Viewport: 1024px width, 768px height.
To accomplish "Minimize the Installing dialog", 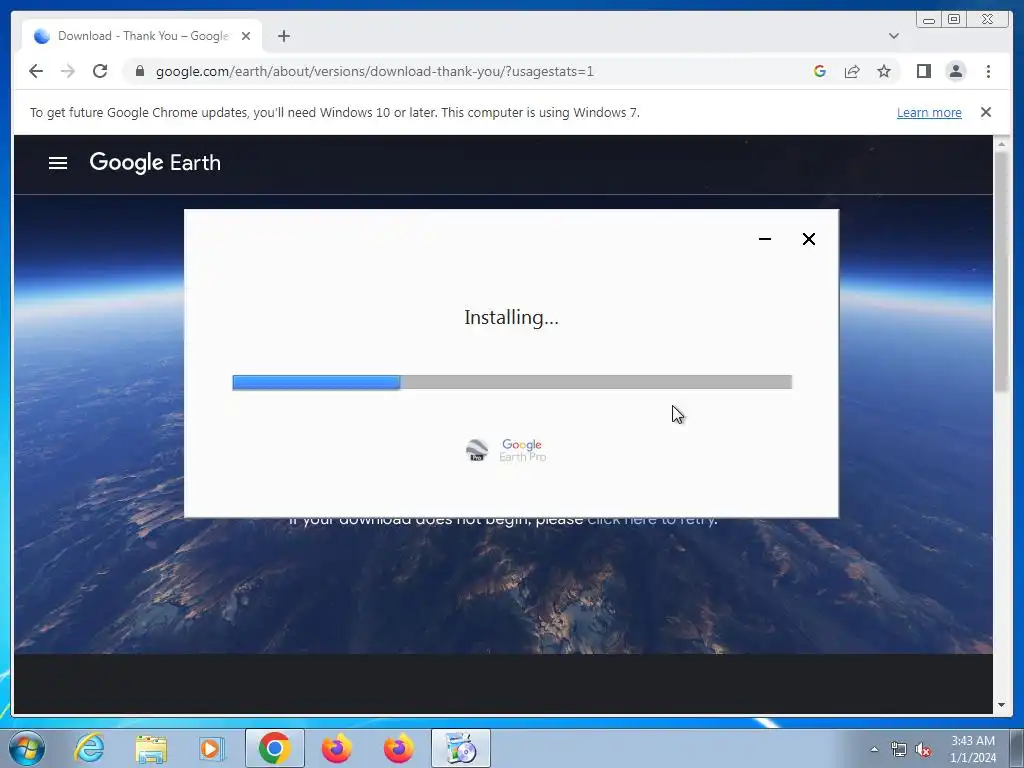I will pyautogui.click(x=765, y=239).
